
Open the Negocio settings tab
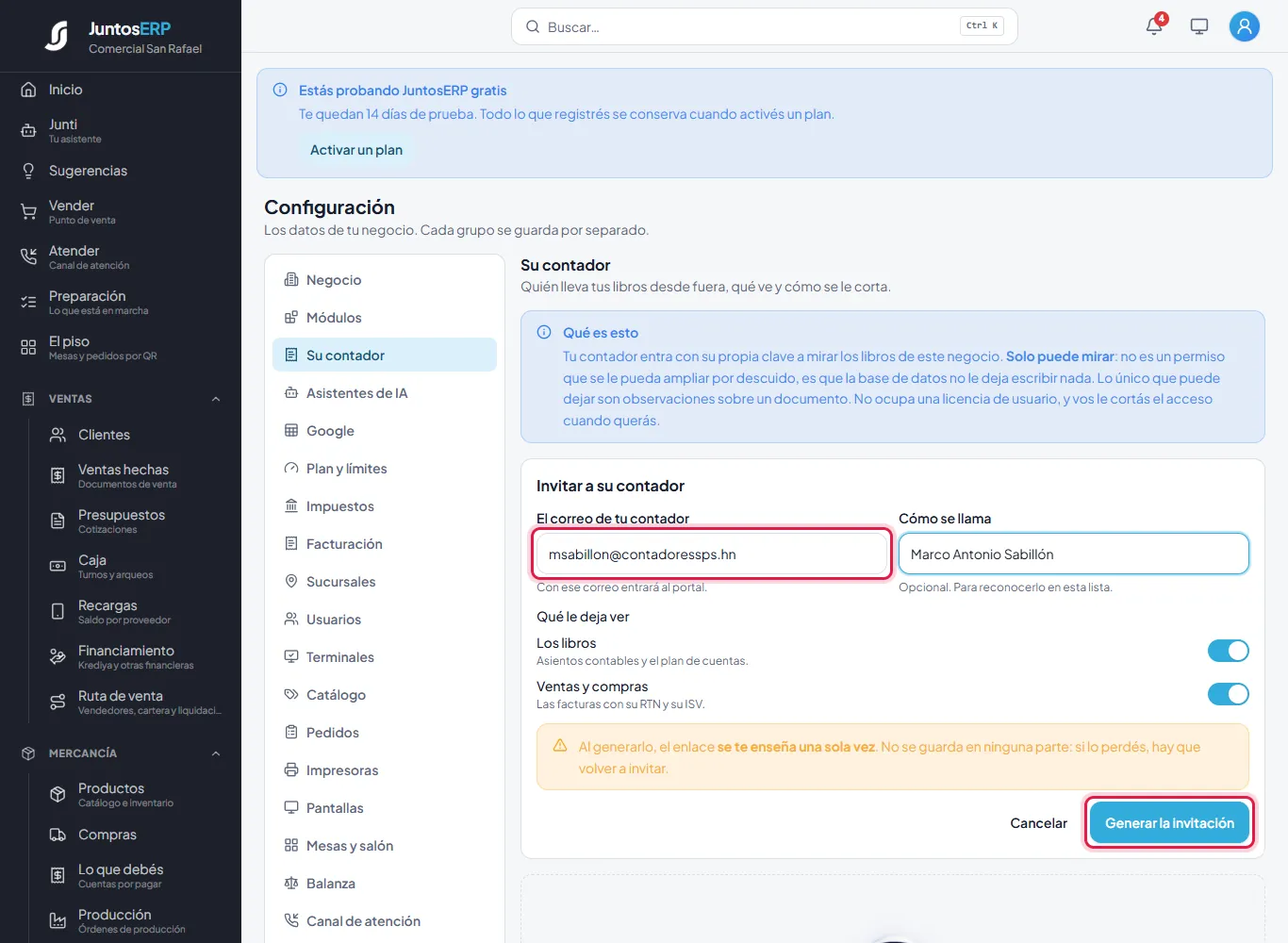pyautogui.click(x=385, y=280)
